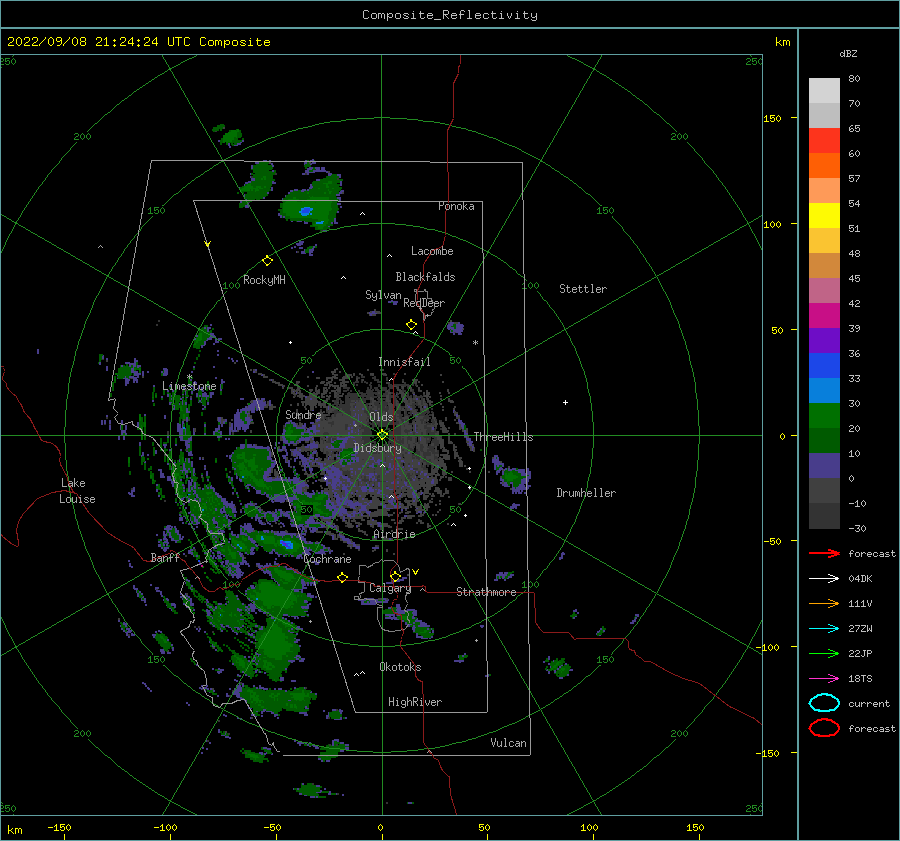Click the yellow diamond marker south of Cochrane
900x841 pixels.
point(342,578)
